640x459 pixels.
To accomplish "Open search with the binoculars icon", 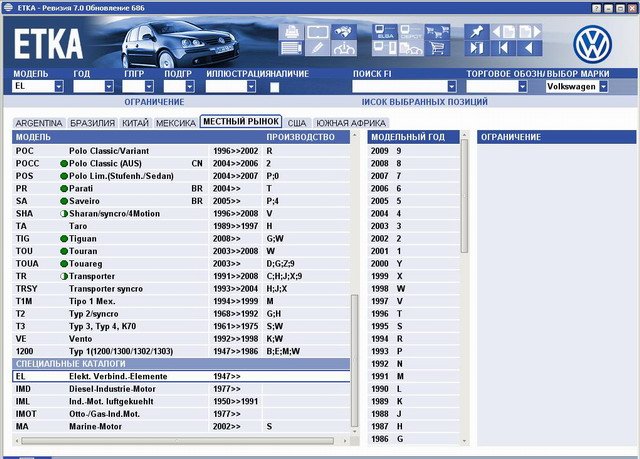I will pyautogui.click(x=343, y=32).
